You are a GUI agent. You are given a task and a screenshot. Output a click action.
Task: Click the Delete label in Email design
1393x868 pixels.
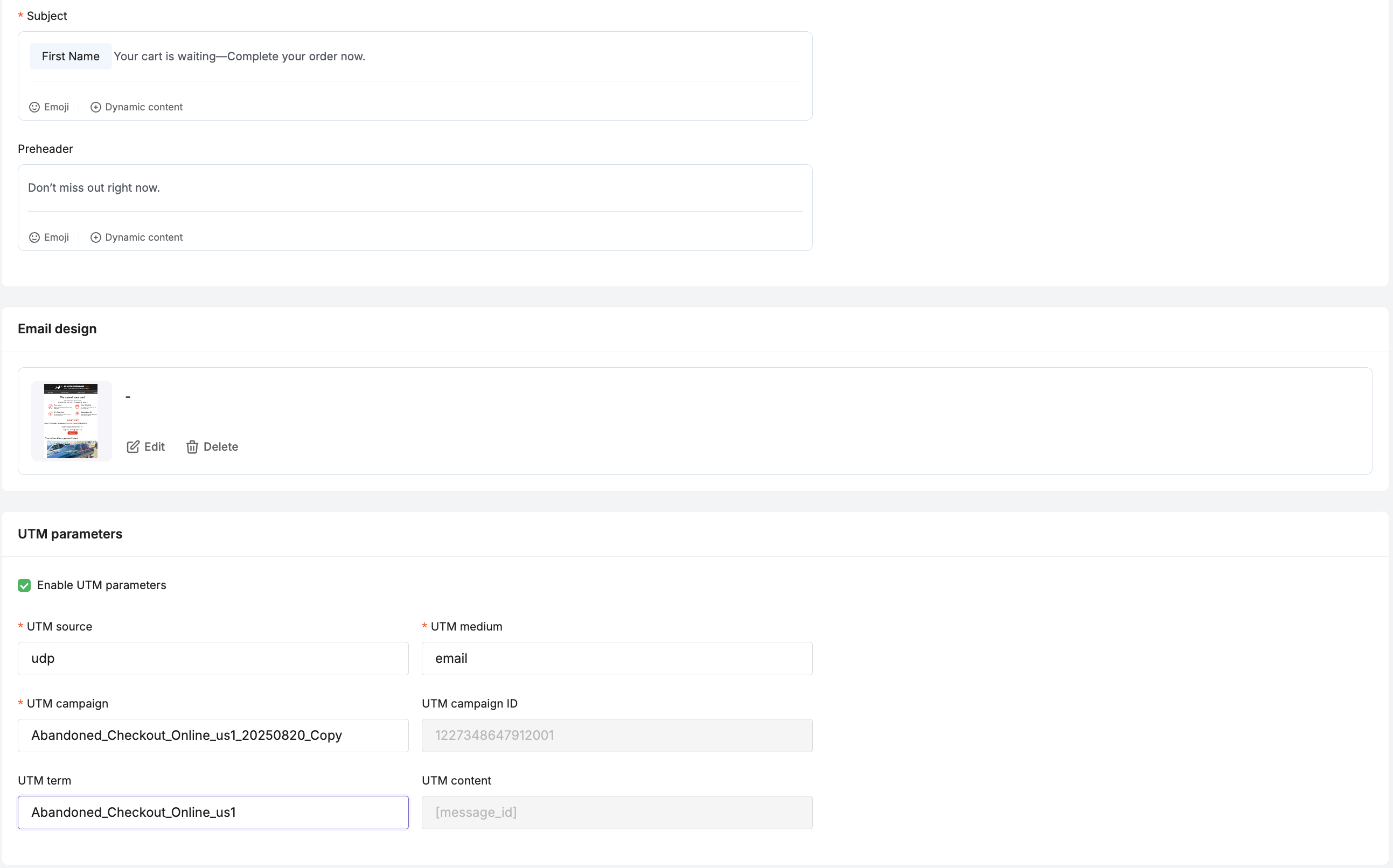(220, 446)
